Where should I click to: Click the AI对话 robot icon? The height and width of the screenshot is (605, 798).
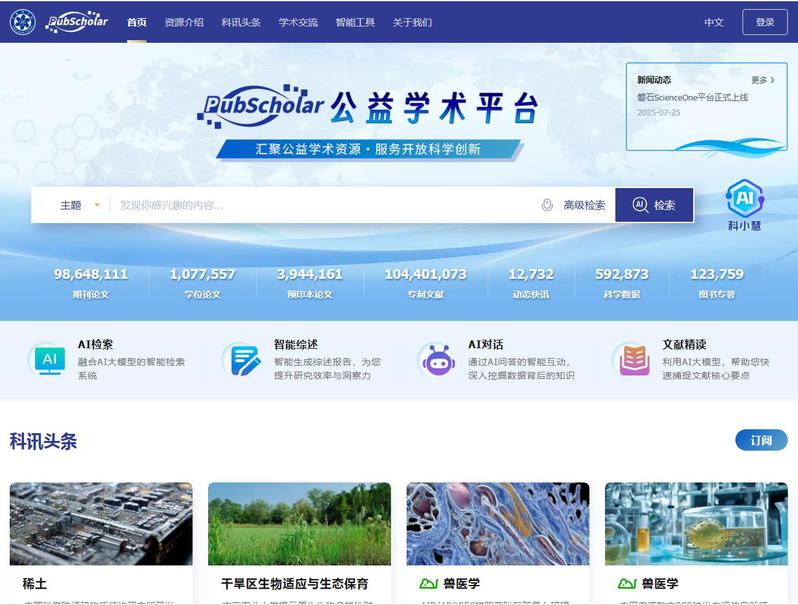(x=438, y=360)
